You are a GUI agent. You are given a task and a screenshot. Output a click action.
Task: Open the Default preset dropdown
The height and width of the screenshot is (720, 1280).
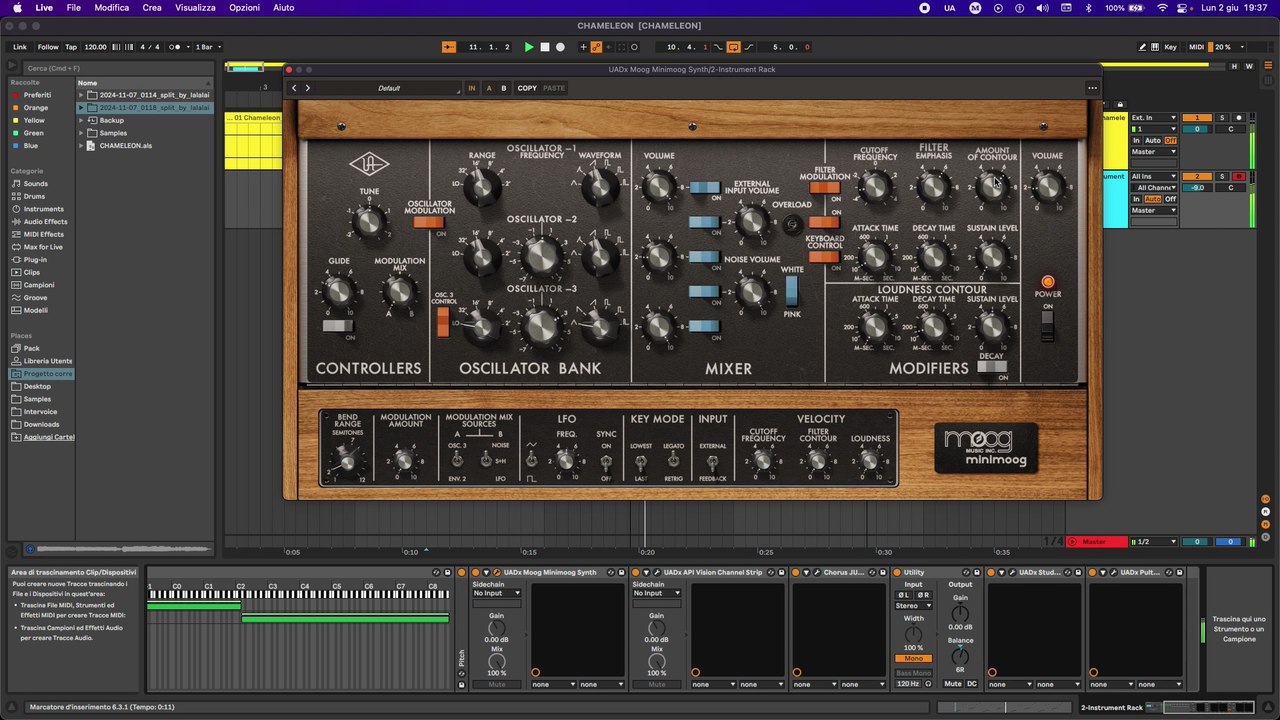coord(390,88)
